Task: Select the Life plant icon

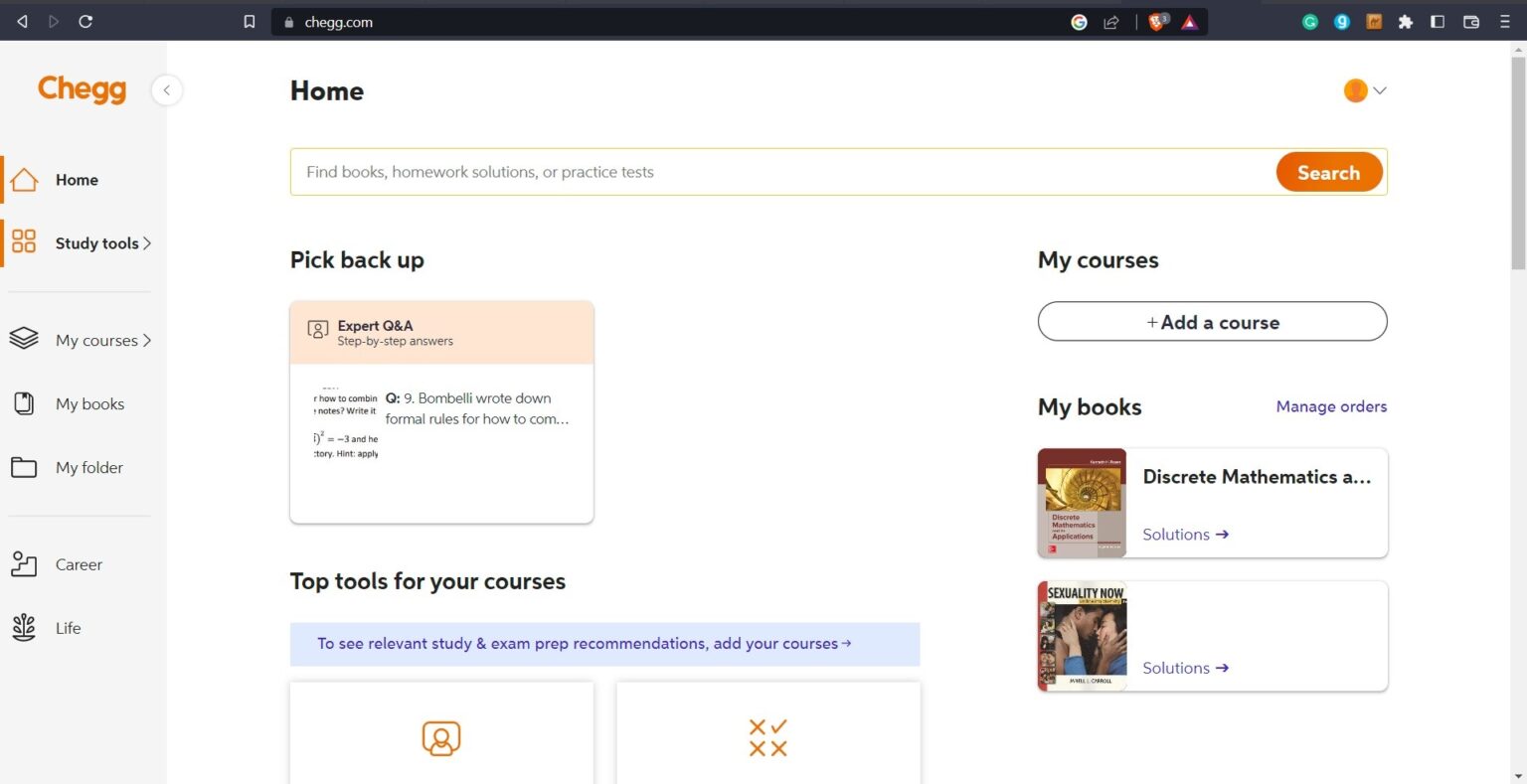Action: tap(24, 627)
